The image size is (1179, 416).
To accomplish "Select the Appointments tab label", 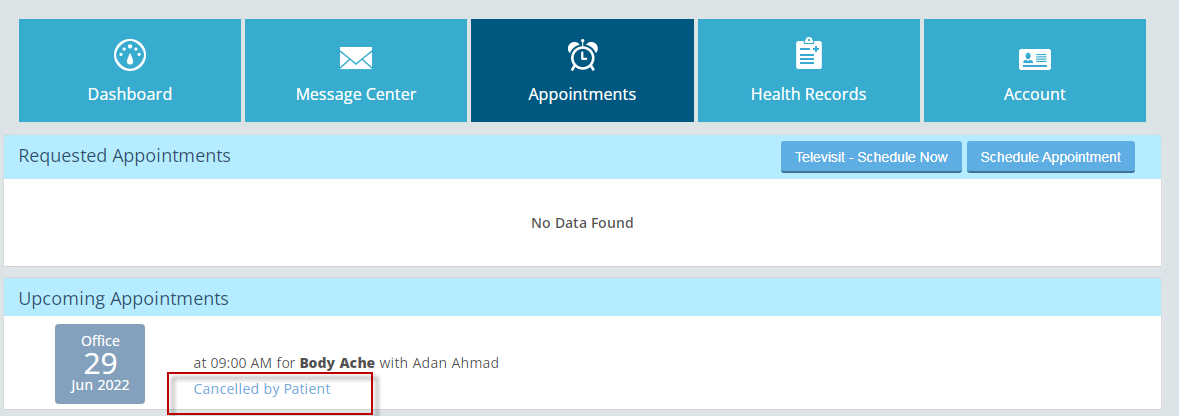I will [582, 94].
